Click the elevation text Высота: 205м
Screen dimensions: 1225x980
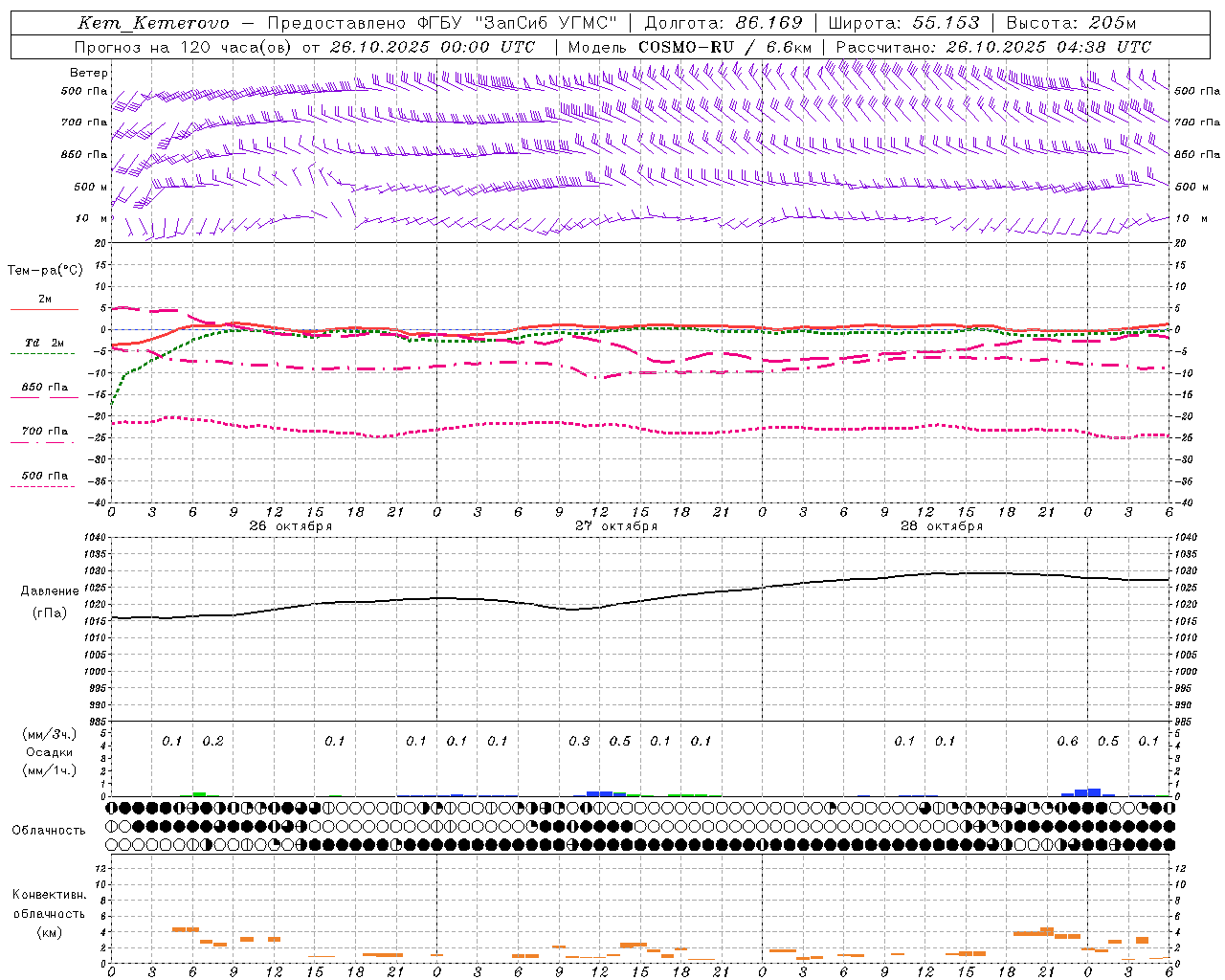pyautogui.click(x=1071, y=23)
